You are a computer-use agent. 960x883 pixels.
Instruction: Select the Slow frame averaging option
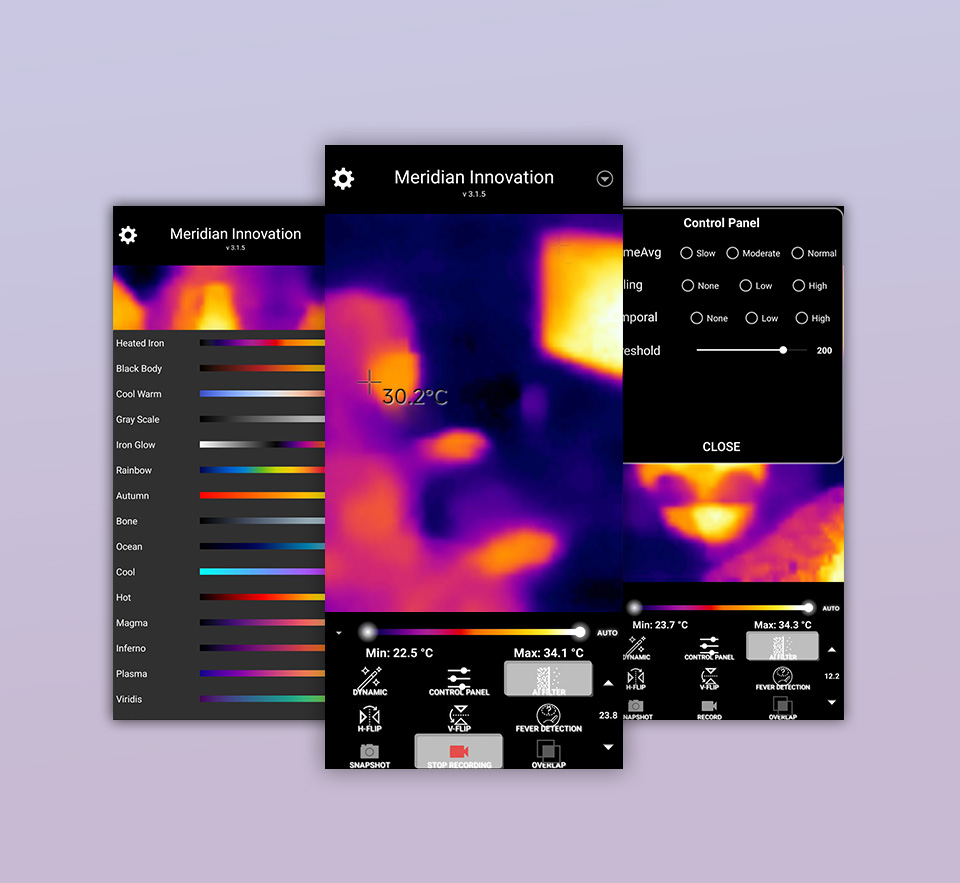(688, 253)
